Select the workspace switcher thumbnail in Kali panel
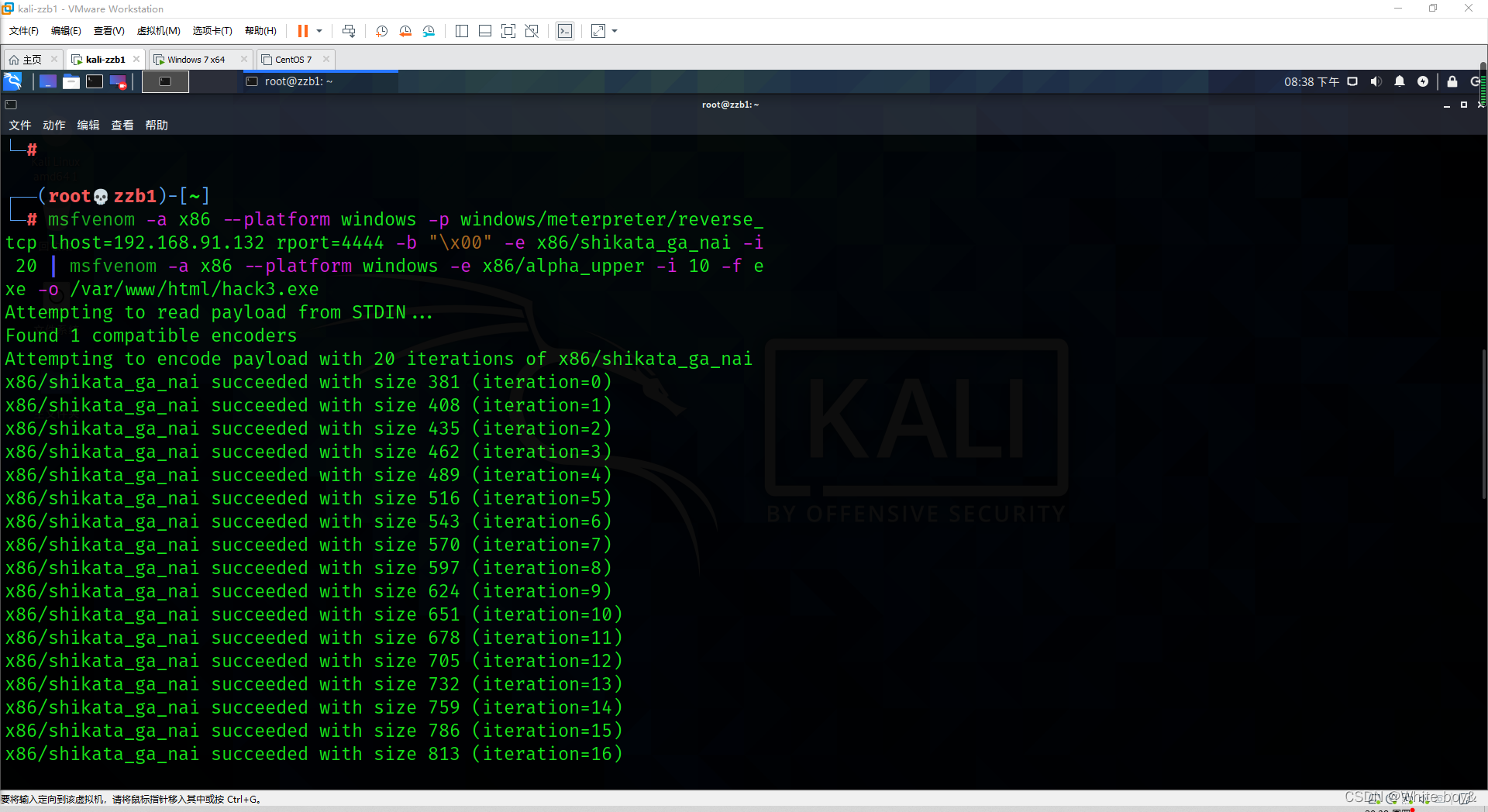This screenshot has width=1488, height=812. point(165,81)
